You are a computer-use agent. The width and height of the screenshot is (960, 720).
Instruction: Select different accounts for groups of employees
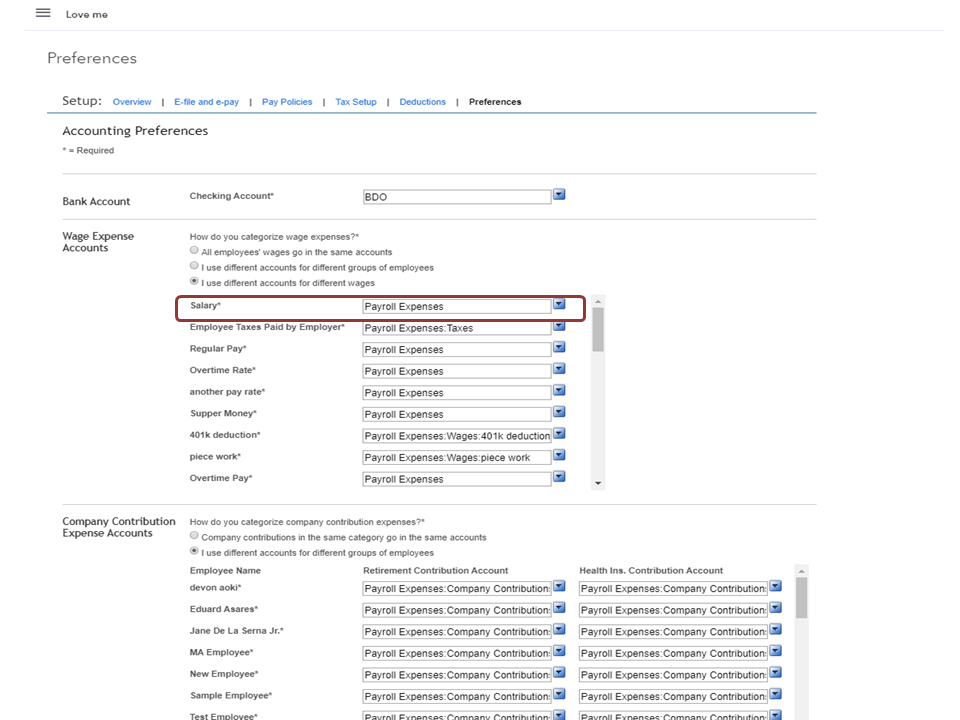[195, 267]
